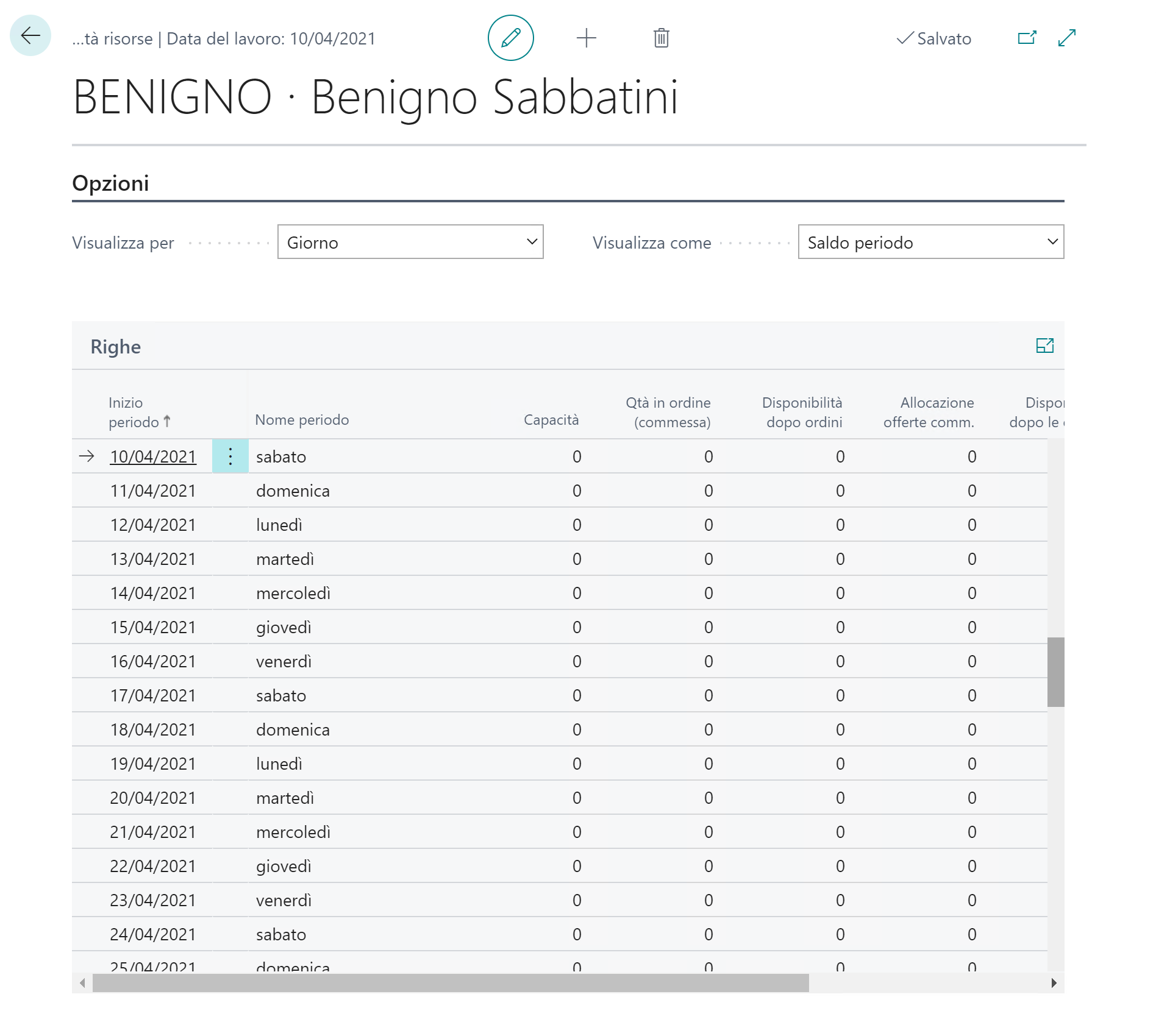This screenshot has width=1156, height=1036.
Task: Select the Nome periodo column header
Action: tap(302, 419)
